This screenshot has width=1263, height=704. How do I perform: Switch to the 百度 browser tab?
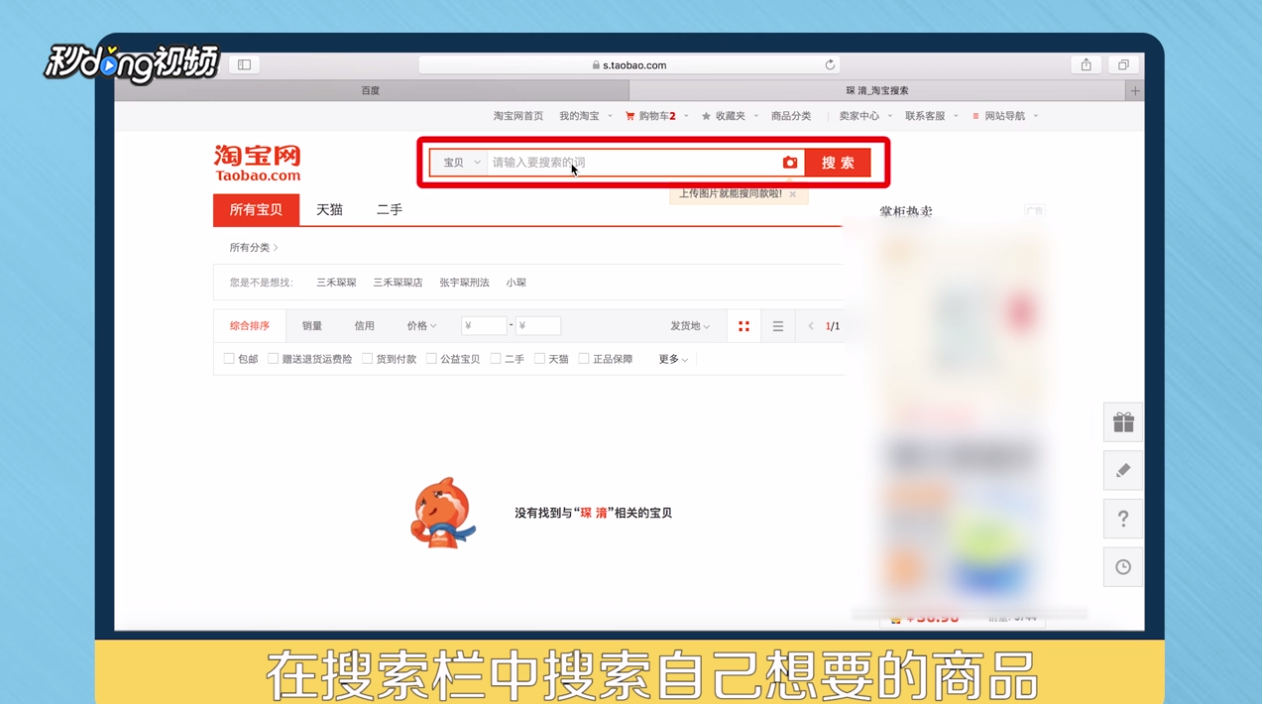point(370,91)
